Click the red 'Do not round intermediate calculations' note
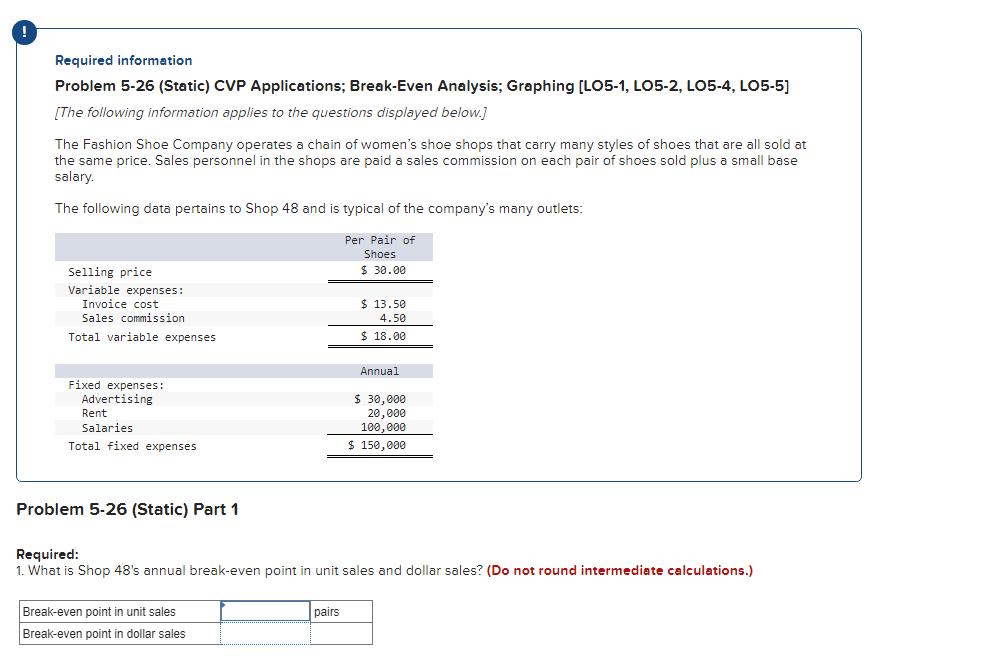 (x=619, y=570)
